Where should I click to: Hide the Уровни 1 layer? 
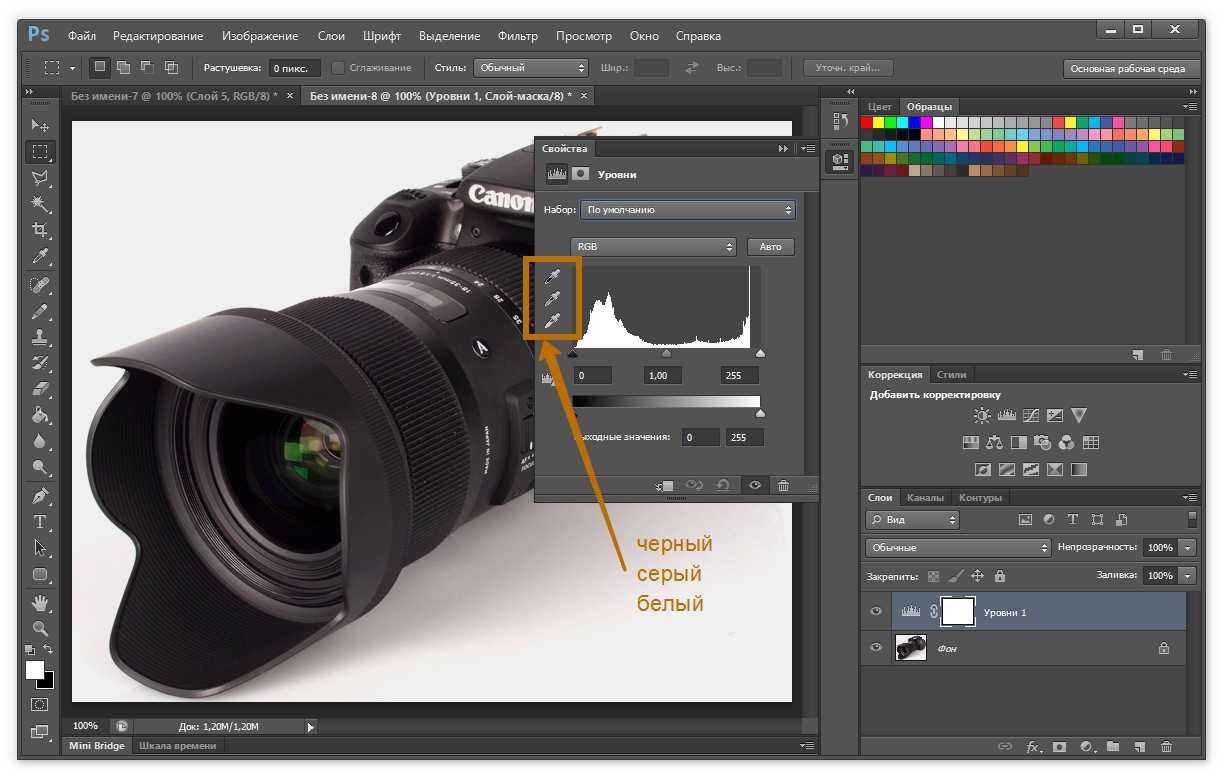point(876,612)
